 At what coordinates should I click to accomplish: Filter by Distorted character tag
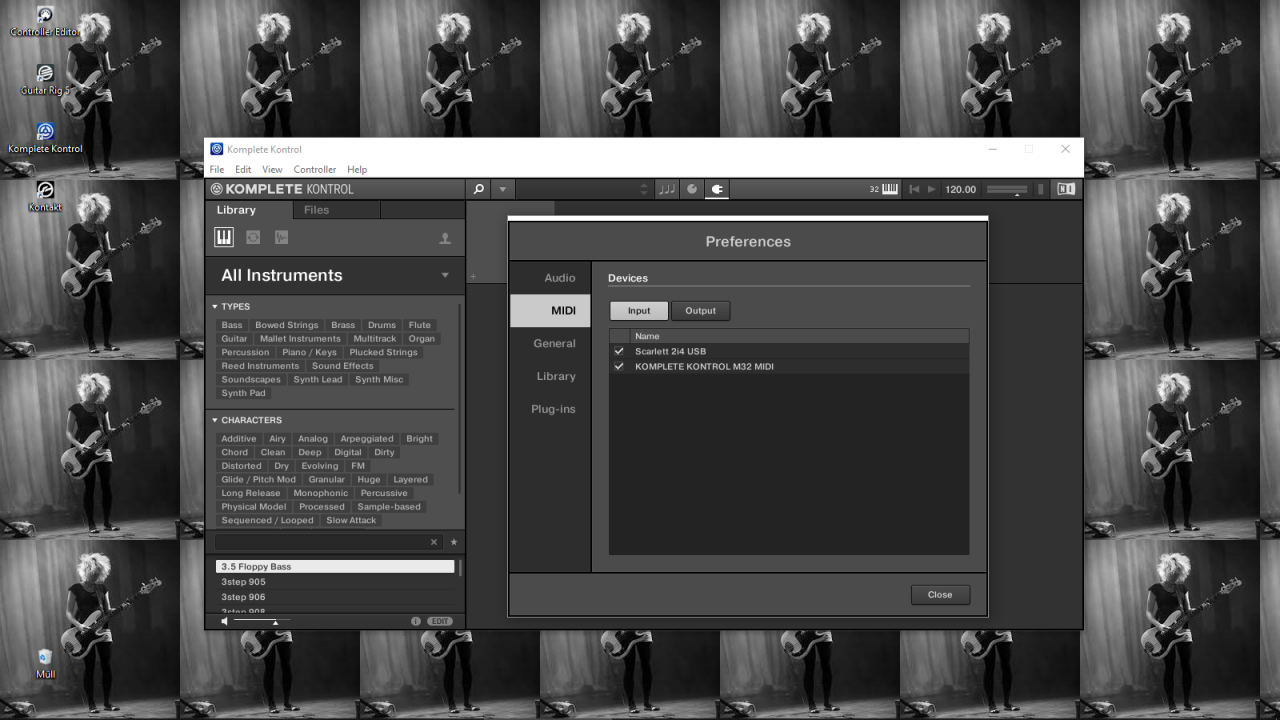pyautogui.click(x=241, y=466)
